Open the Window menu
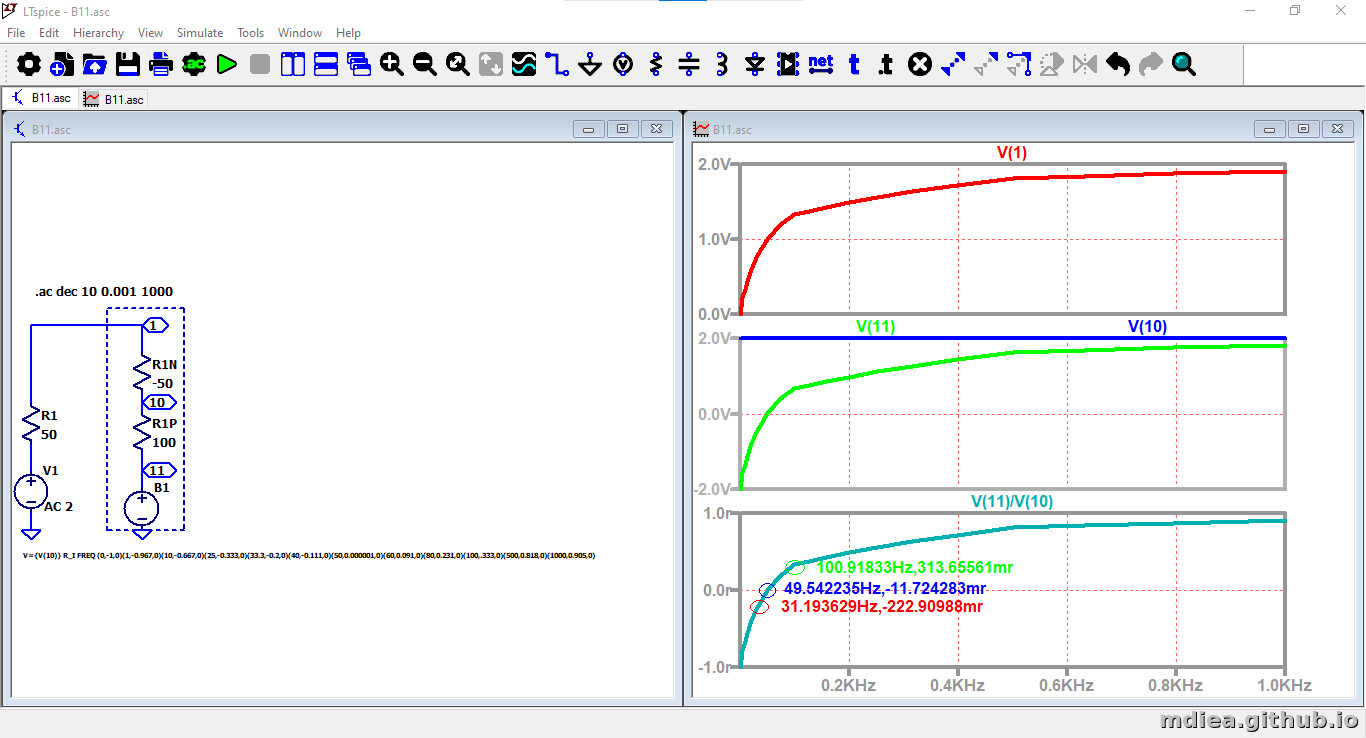Viewport: 1366px width, 738px height. click(x=300, y=33)
